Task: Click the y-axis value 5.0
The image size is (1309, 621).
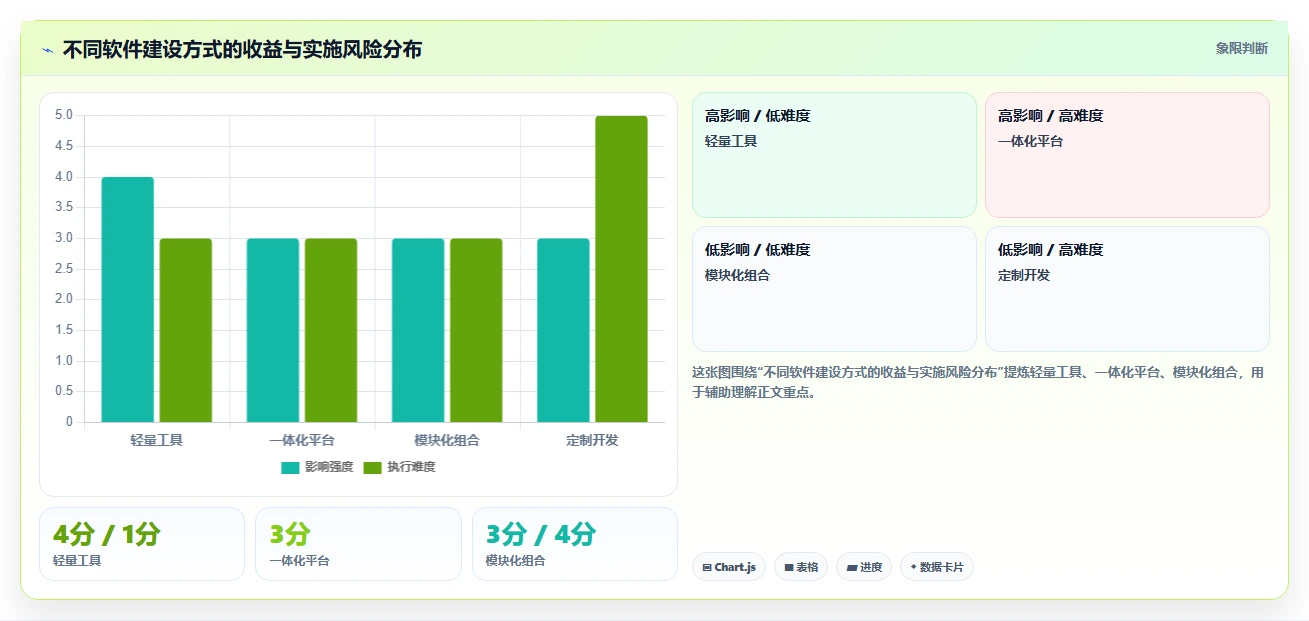Action: point(64,115)
